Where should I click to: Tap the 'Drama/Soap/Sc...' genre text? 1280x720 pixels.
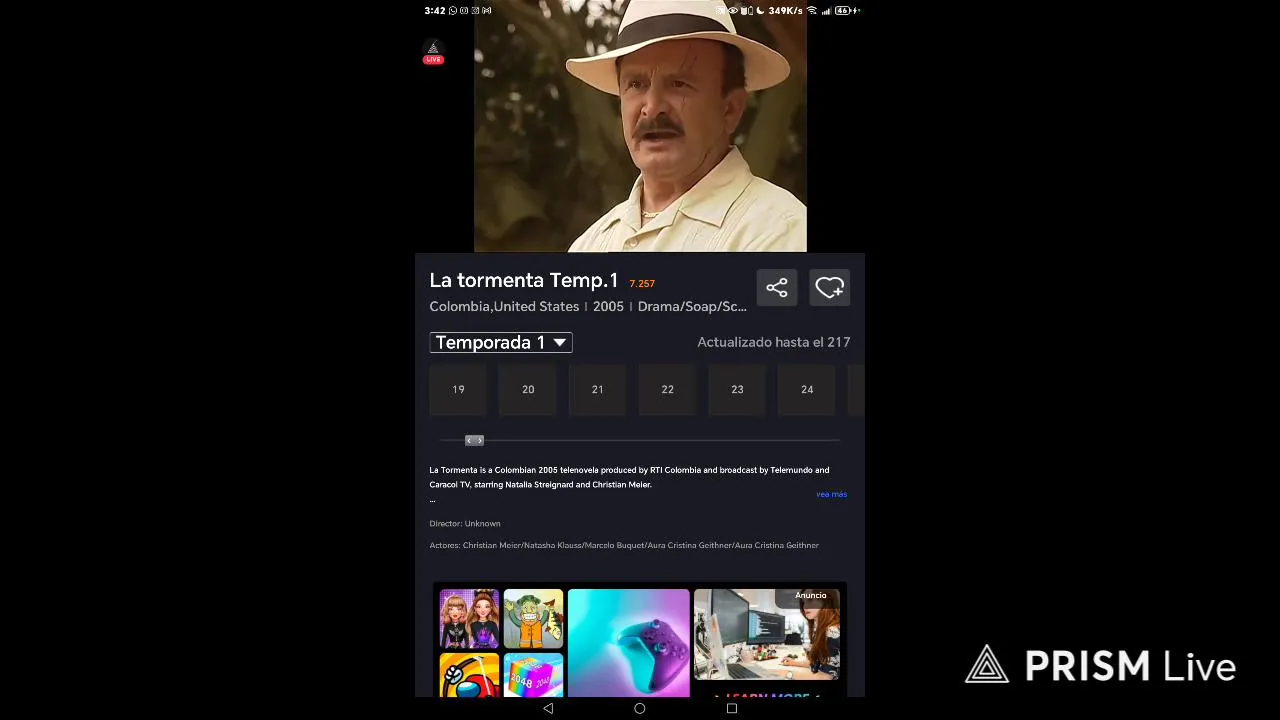pos(692,306)
